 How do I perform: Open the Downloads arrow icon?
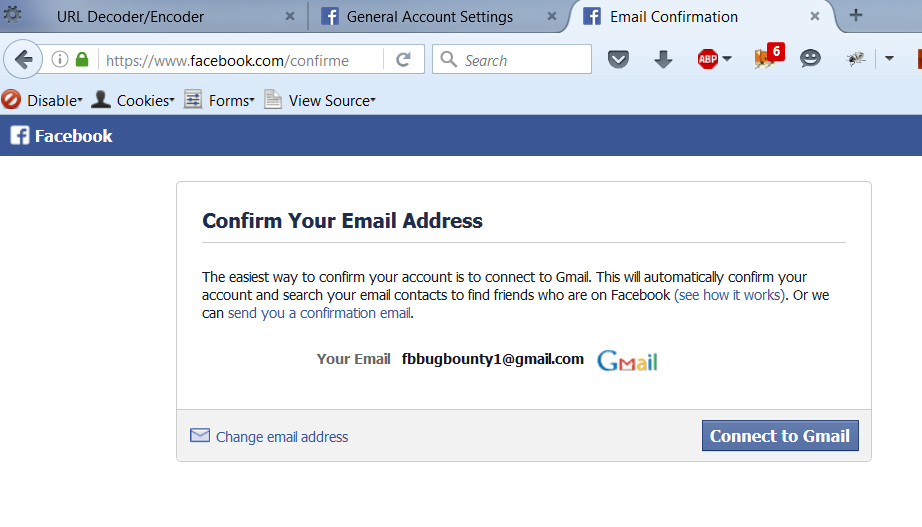click(x=663, y=60)
